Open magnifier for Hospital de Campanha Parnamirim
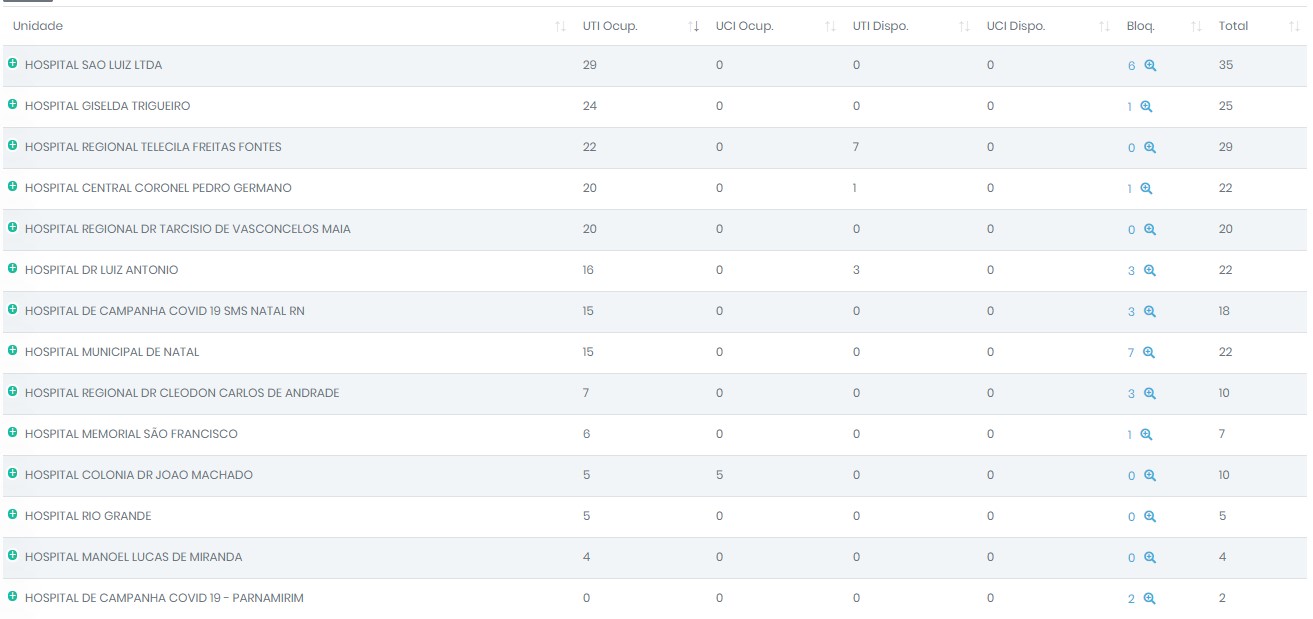The height and width of the screenshot is (619, 1313). (1150, 598)
